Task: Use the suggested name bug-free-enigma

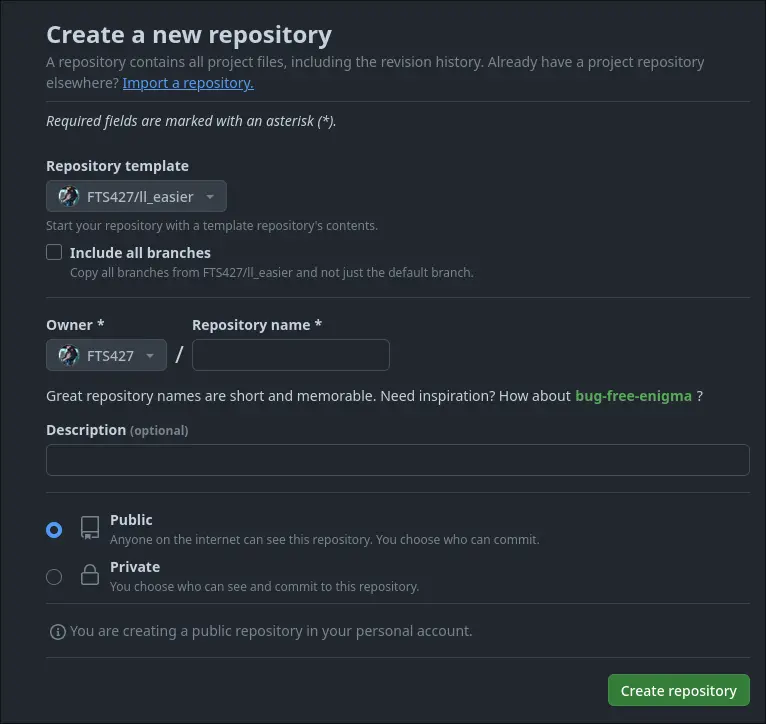Action: pyautogui.click(x=633, y=396)
